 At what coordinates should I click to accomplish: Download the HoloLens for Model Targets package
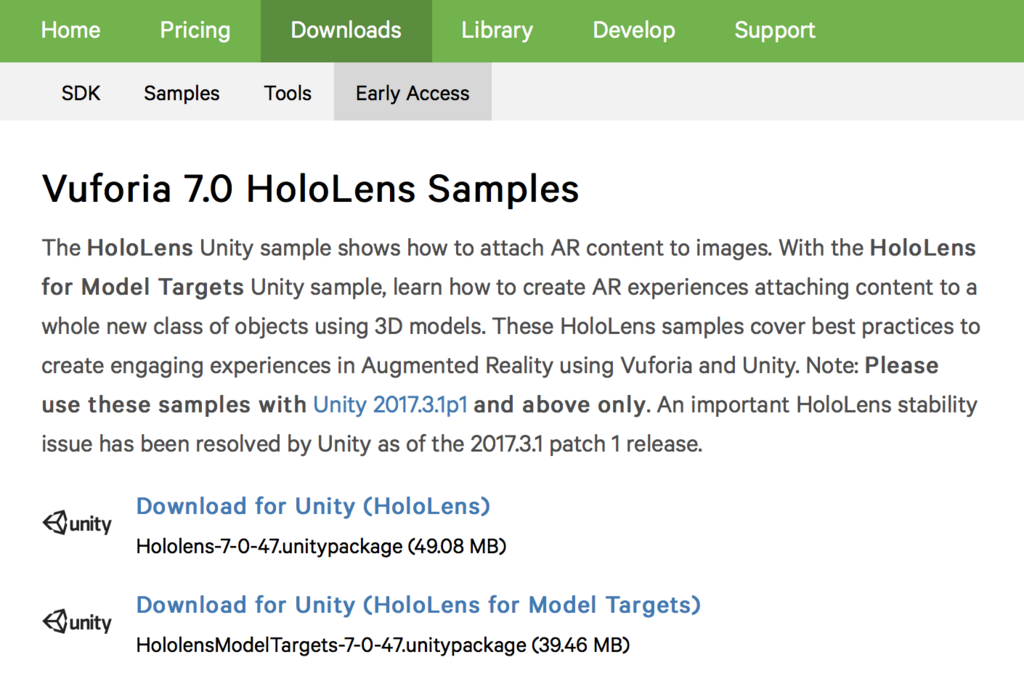(418, 605)
